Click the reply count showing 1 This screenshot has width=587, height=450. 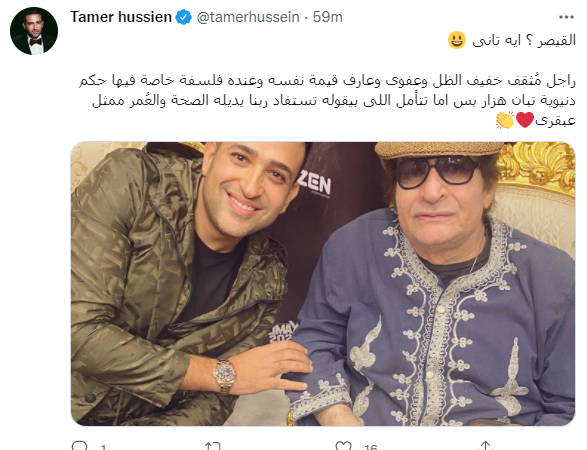point(103,447)
